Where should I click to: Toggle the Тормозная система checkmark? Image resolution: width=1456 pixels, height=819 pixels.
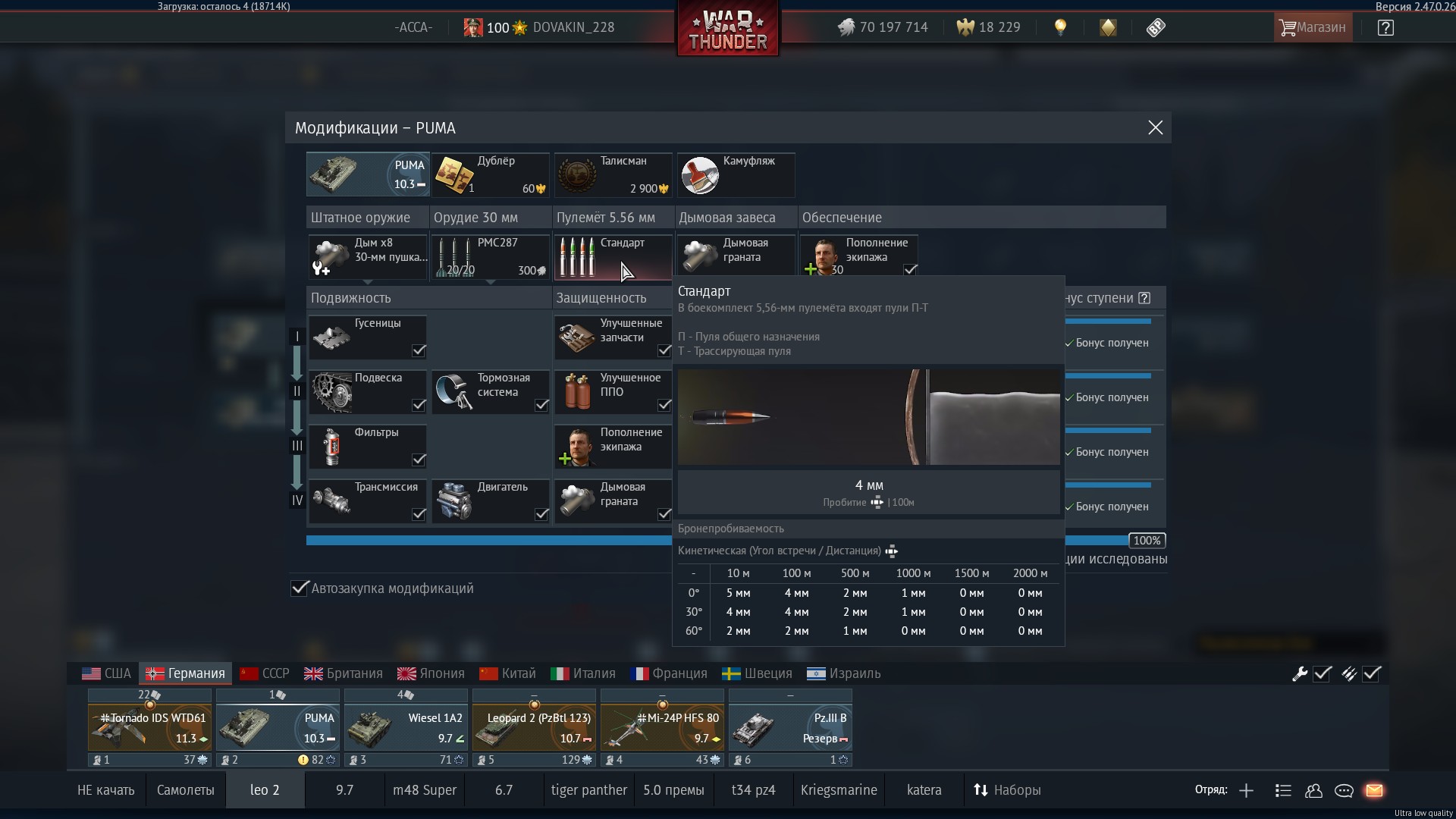[x=541, y=405]
